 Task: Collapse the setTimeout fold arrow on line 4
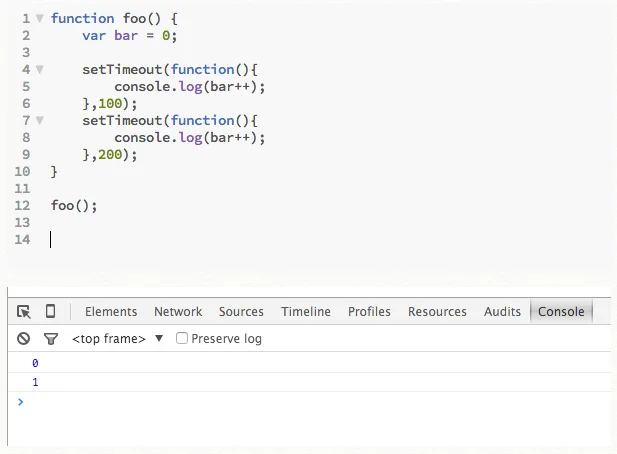pos(40,70)
